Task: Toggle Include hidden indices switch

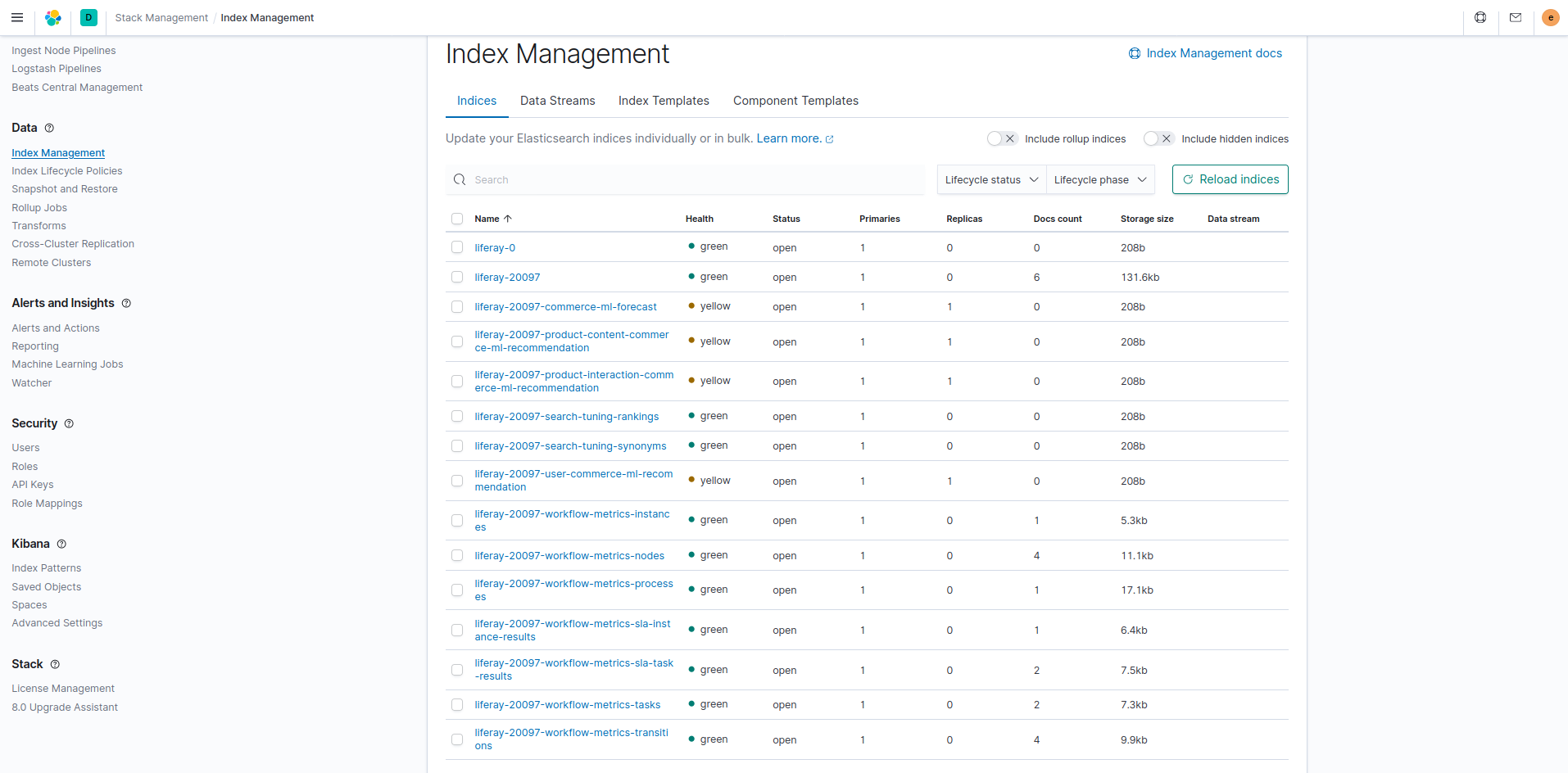Action: 1158,138
